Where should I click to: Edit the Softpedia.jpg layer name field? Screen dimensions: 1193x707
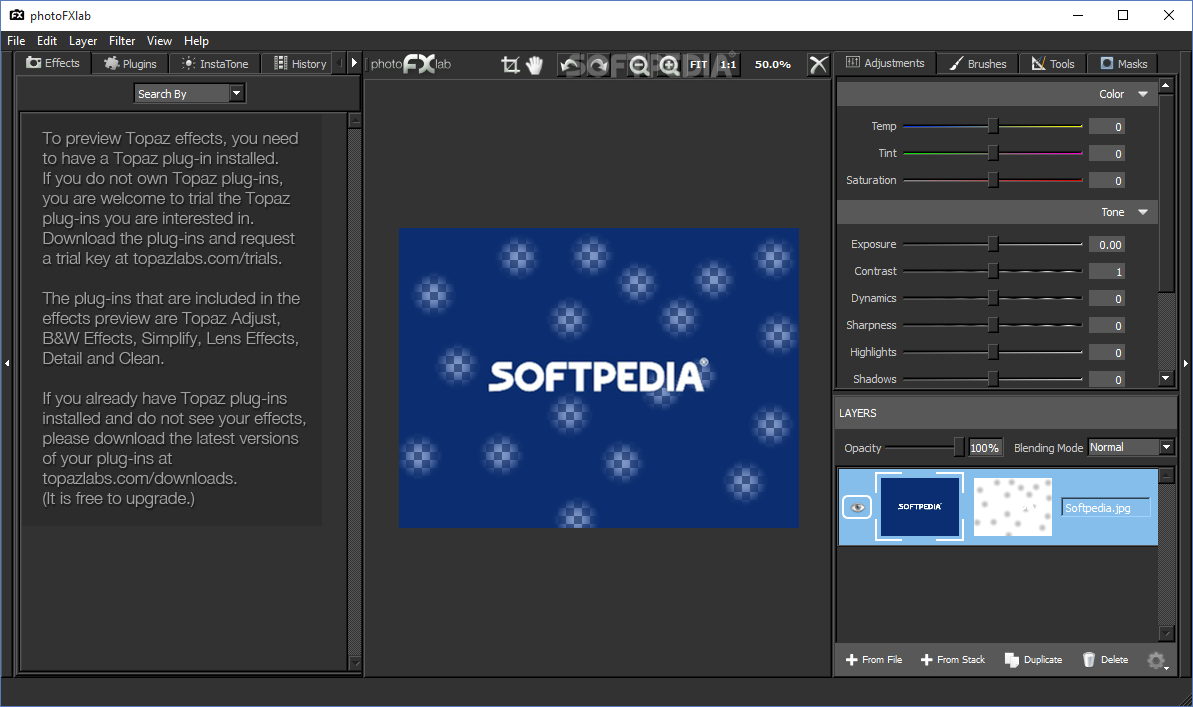[x=1106, y=508]
